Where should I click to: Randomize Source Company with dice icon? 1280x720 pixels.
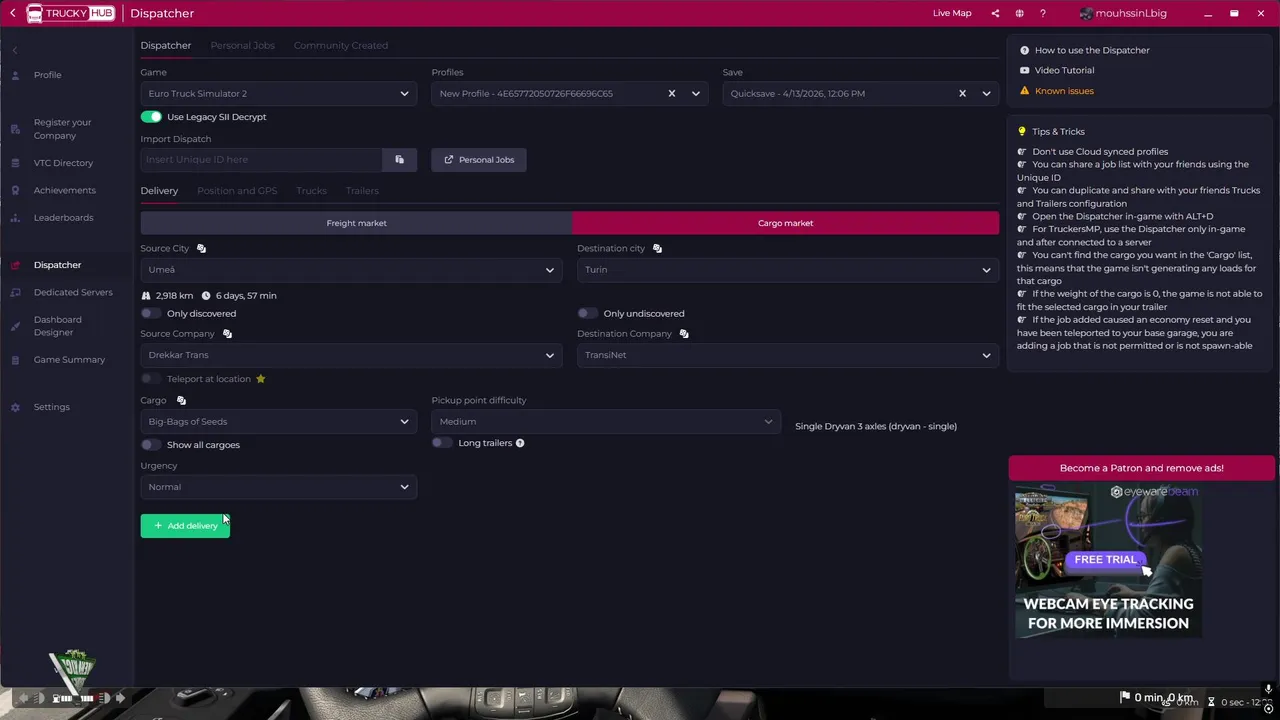[227, 334]
